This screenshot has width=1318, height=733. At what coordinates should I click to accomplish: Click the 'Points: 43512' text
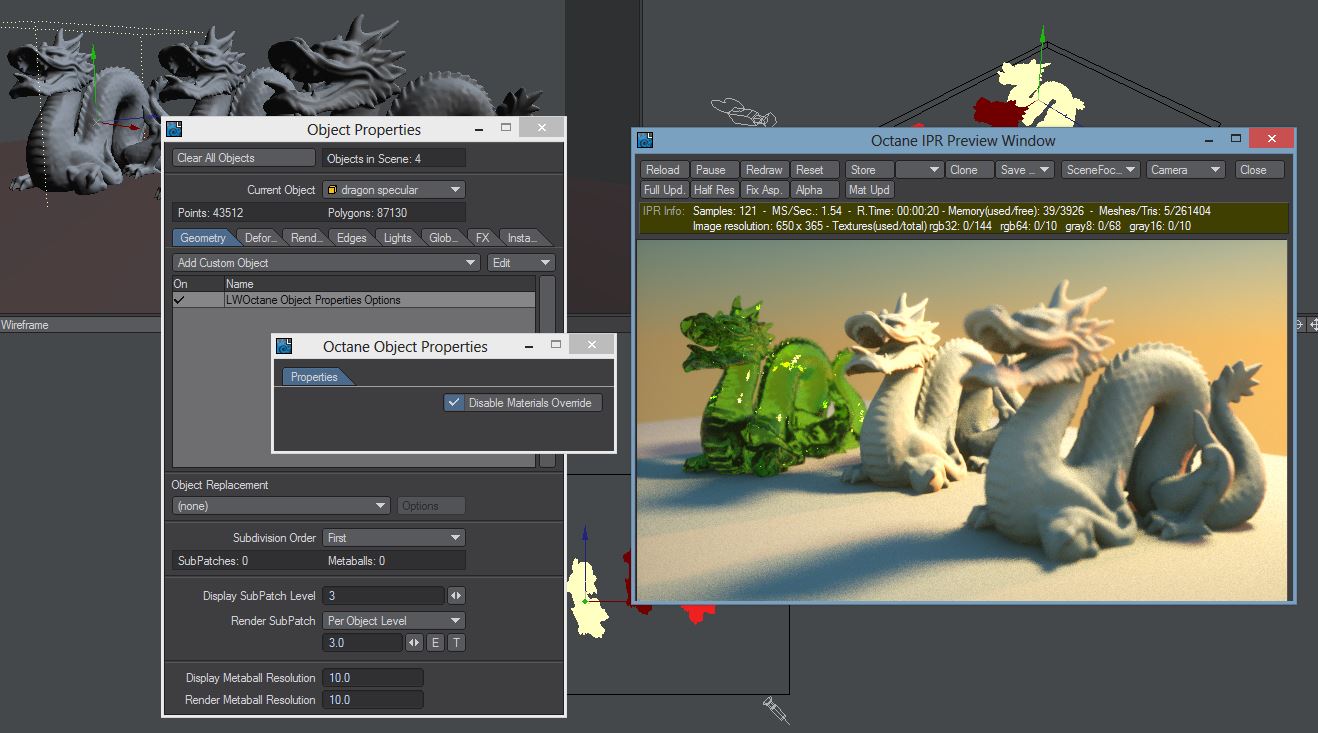[210, 213]
